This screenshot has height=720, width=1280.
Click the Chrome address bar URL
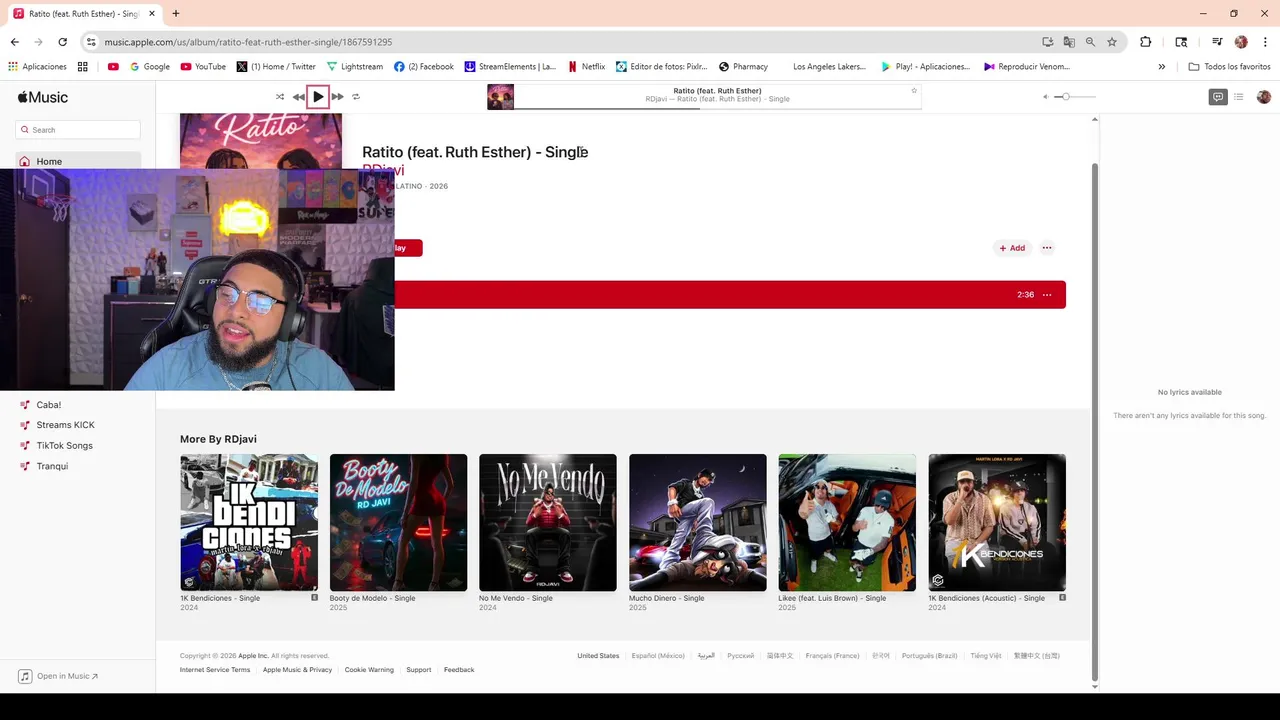click(x=248, y=42)
